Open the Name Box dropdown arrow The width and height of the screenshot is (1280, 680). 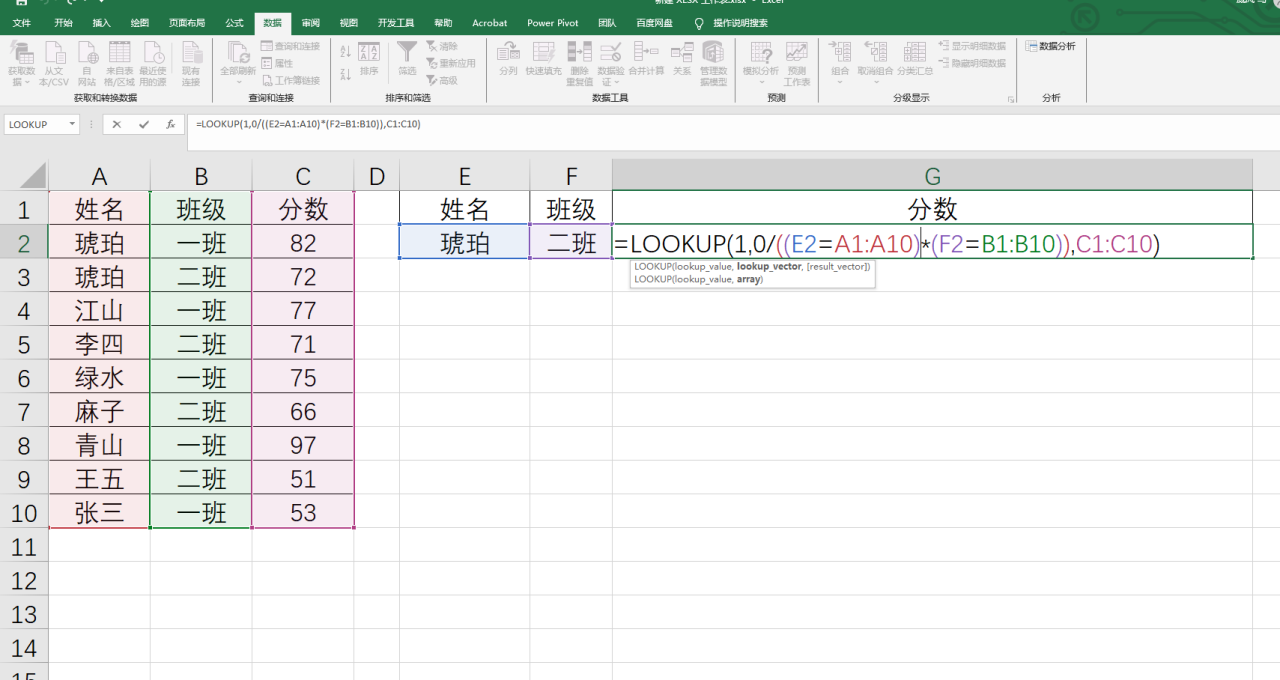pos(72,124)
